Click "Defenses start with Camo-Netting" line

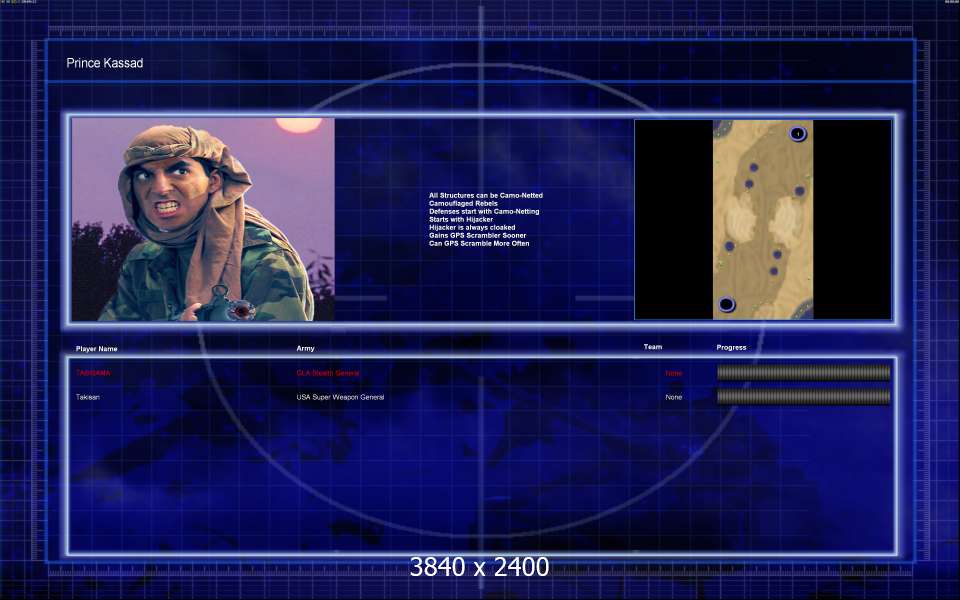point(484,211)
